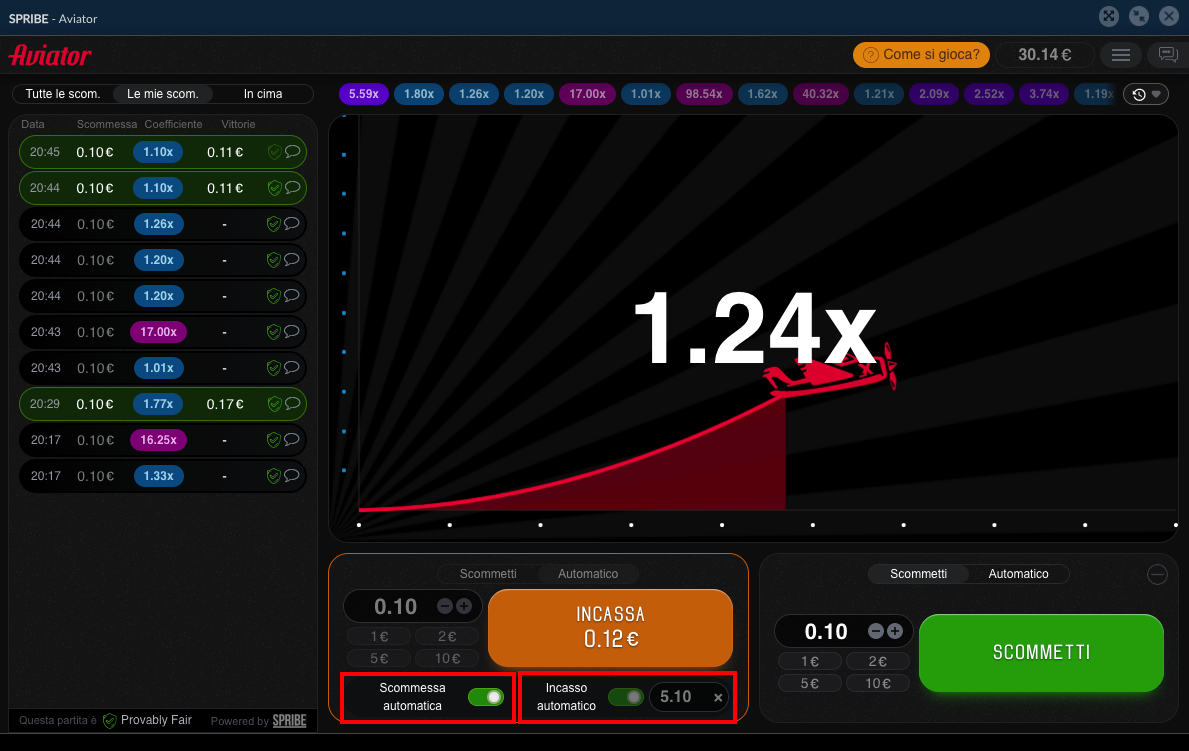Image resolution: width=1189 pixels, height=751 pixels.
Task: Expand the round history dropdown
Action: [1146, 94]
